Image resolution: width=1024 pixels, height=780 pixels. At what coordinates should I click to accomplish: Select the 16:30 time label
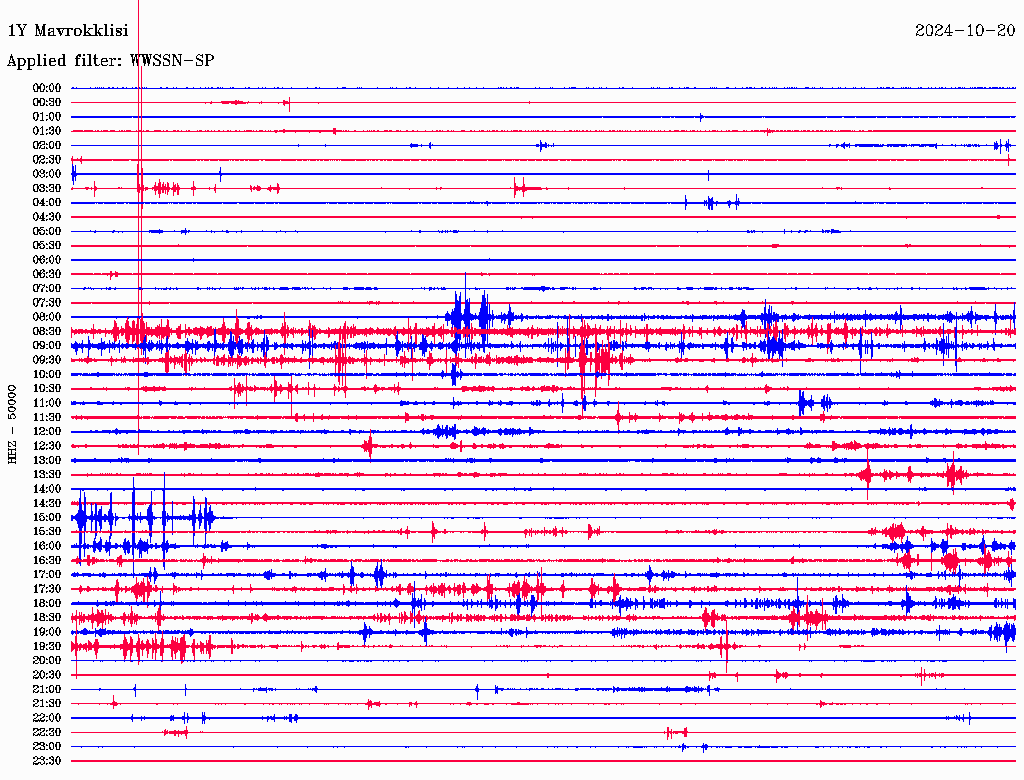(x=47, y=561)
